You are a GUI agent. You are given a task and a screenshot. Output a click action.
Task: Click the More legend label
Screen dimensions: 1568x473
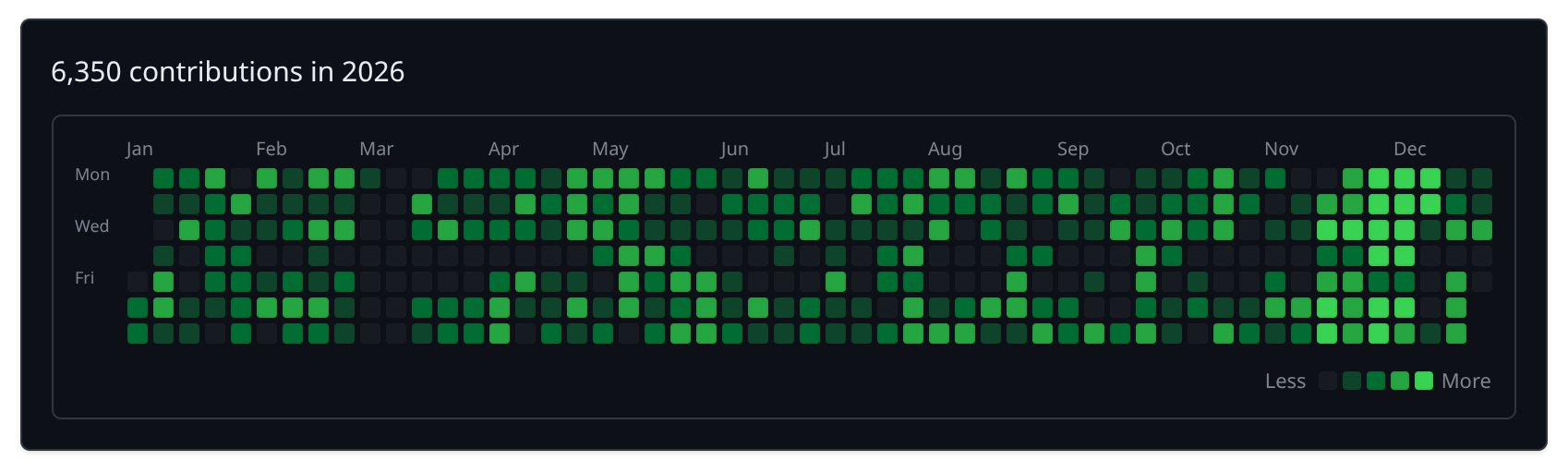coord(1466,381)
